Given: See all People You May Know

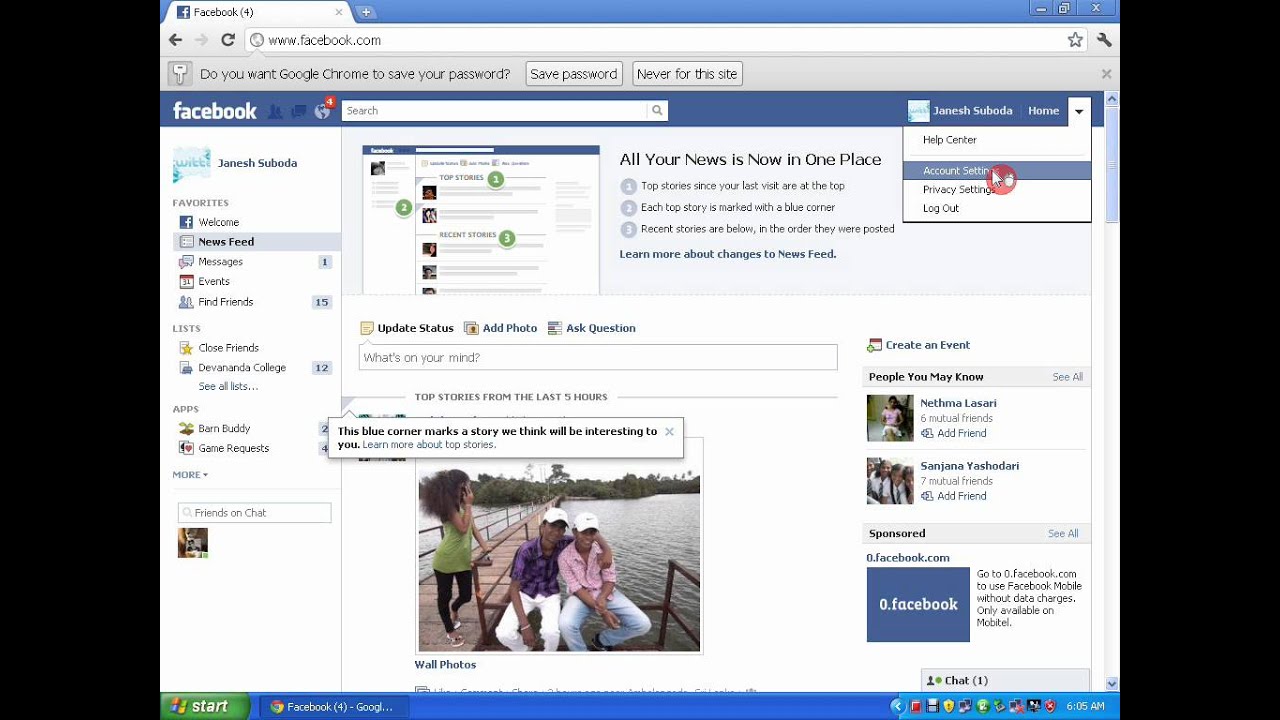Looking at the screenshot, I should [1067, 377].
